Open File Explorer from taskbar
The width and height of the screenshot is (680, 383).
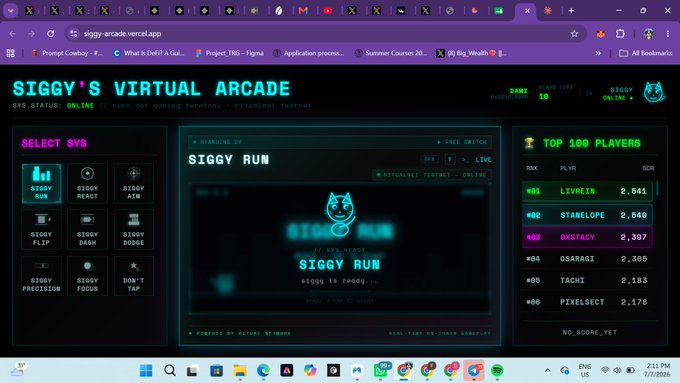(x=240, y=370)
